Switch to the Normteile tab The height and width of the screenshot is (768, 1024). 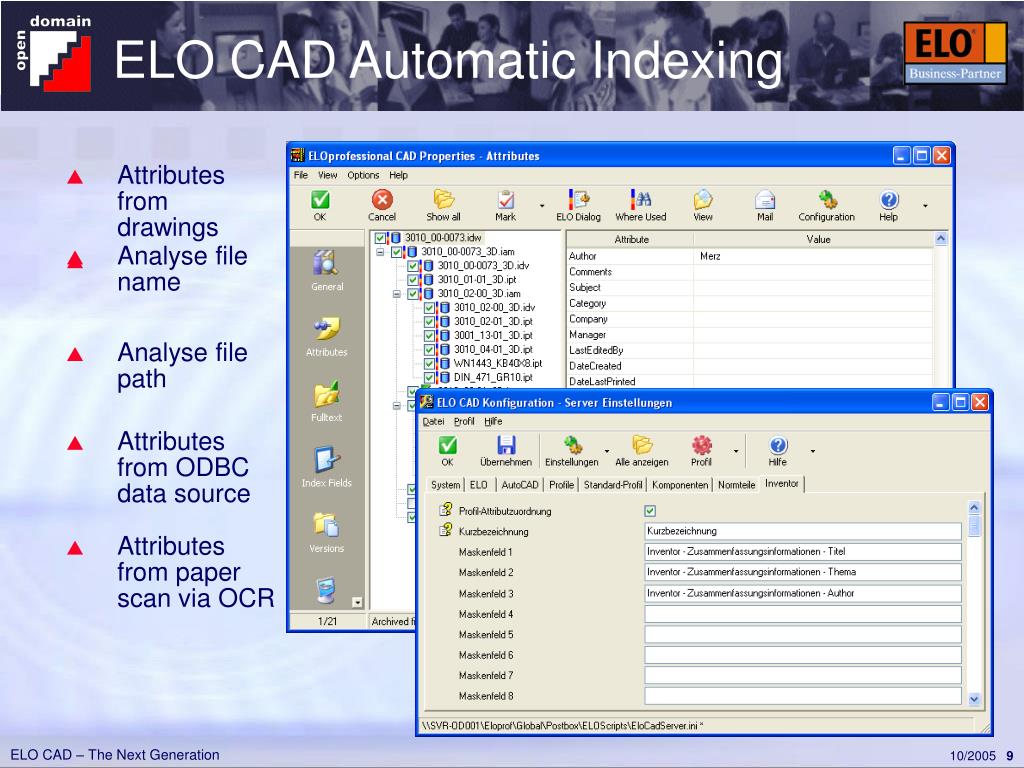737,485
